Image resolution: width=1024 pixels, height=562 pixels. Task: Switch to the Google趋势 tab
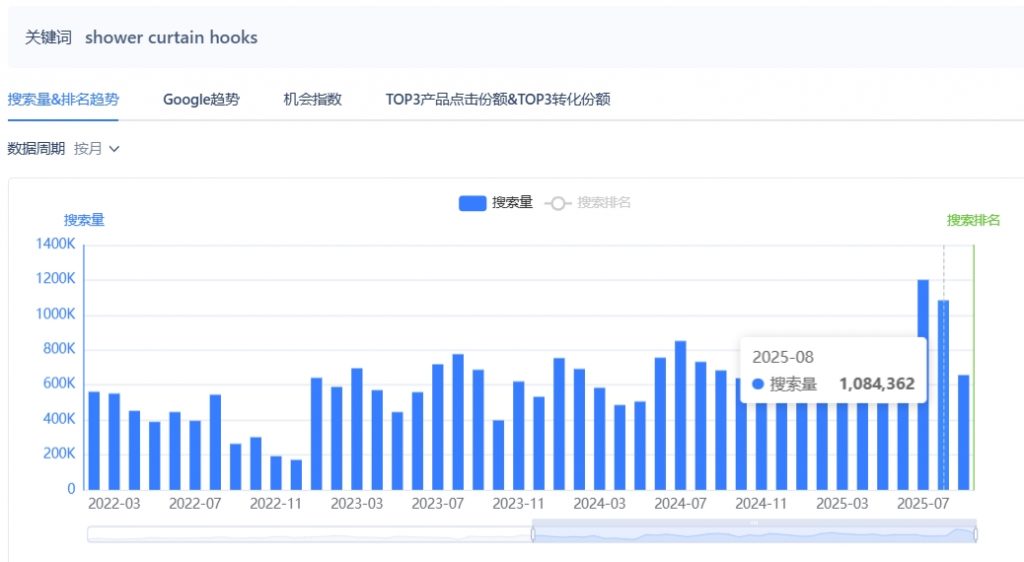[201, 99]
